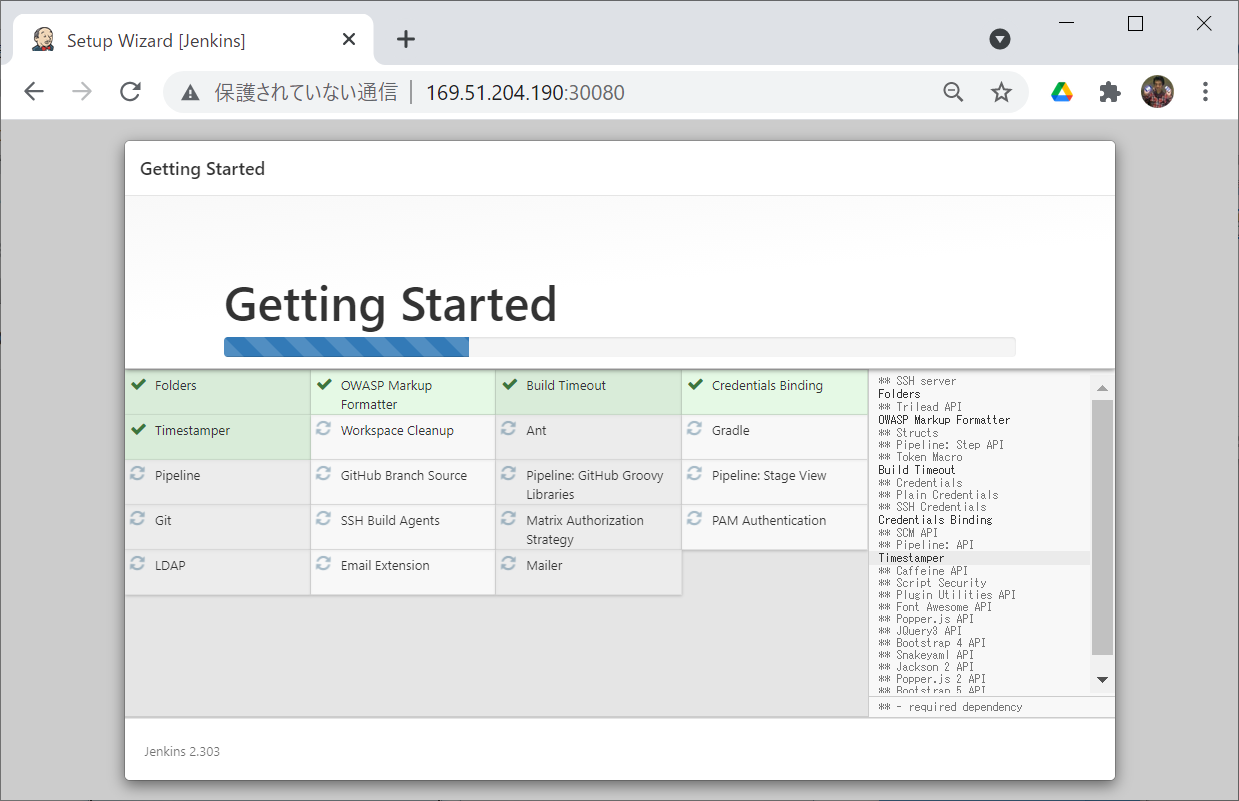Click the refresh icon beside GitHub Branch Source
Screen dimensions: 1239x801
(x=323, y=474)
